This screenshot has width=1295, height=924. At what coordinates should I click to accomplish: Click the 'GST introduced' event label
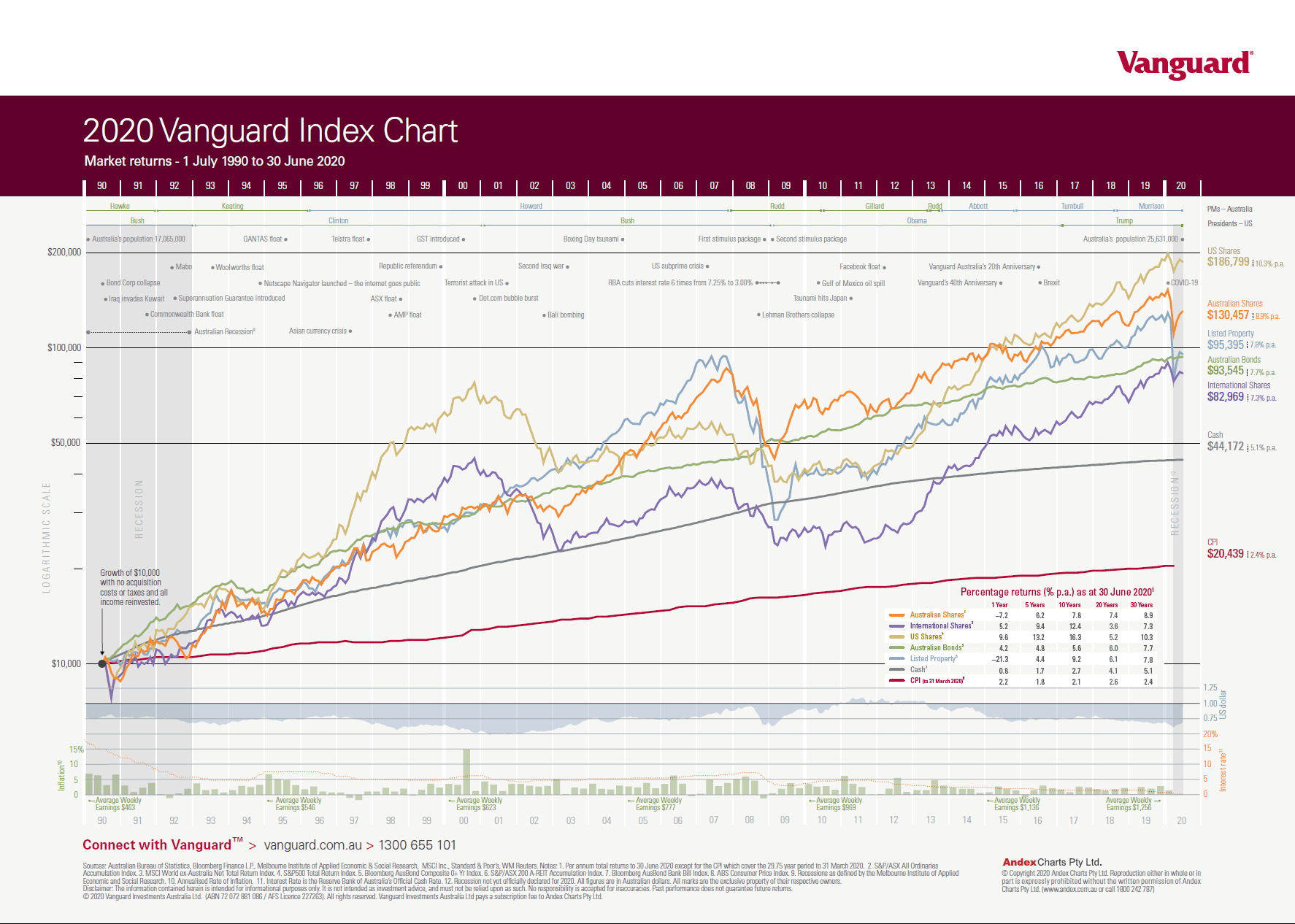[x=438, y=239]
